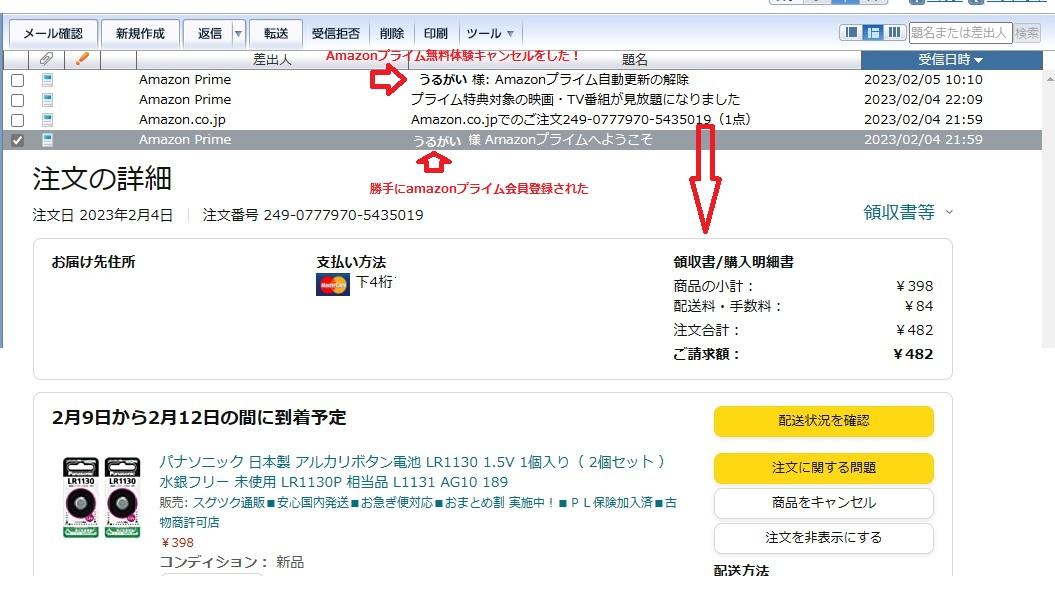This screenshot has height=606, width=1055.
Task: Uncheck the Amazonプライムへようこそ mail checkbox
Action: tap(17, 141)
